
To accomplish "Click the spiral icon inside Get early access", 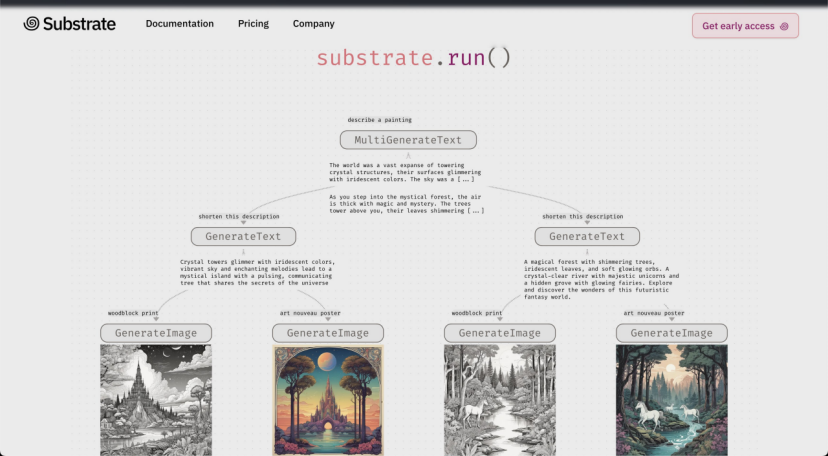I will tap(784, 26).
